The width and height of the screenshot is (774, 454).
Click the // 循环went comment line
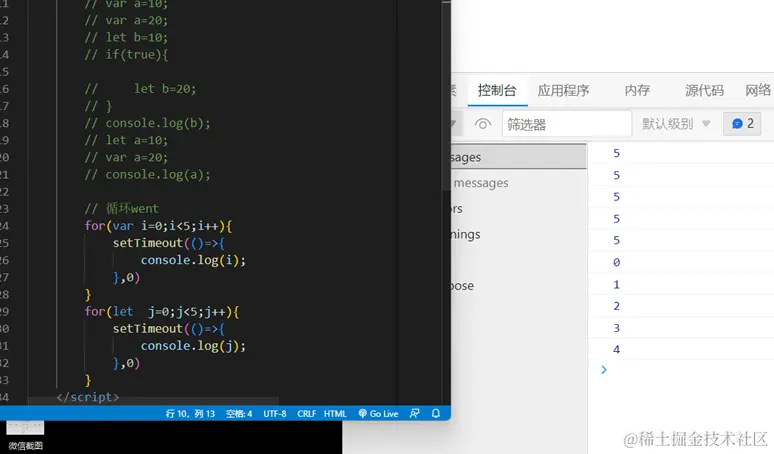click(x=121, y=209)
